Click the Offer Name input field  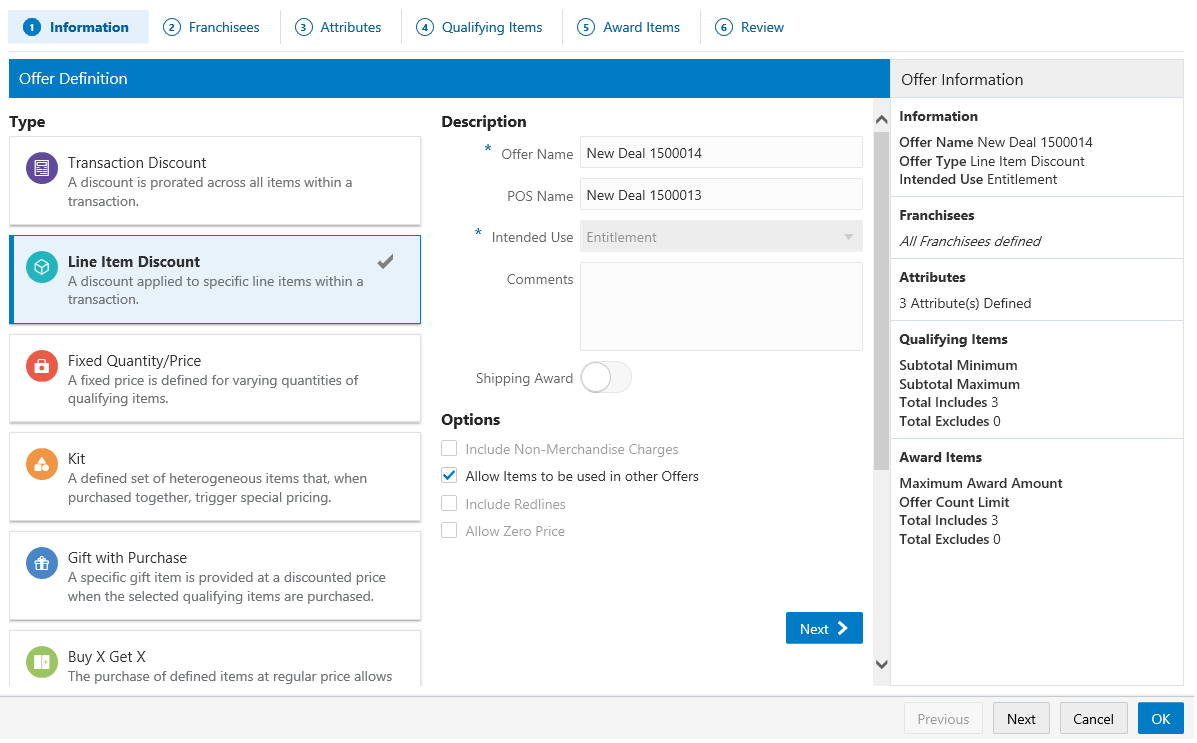point(721,153)
